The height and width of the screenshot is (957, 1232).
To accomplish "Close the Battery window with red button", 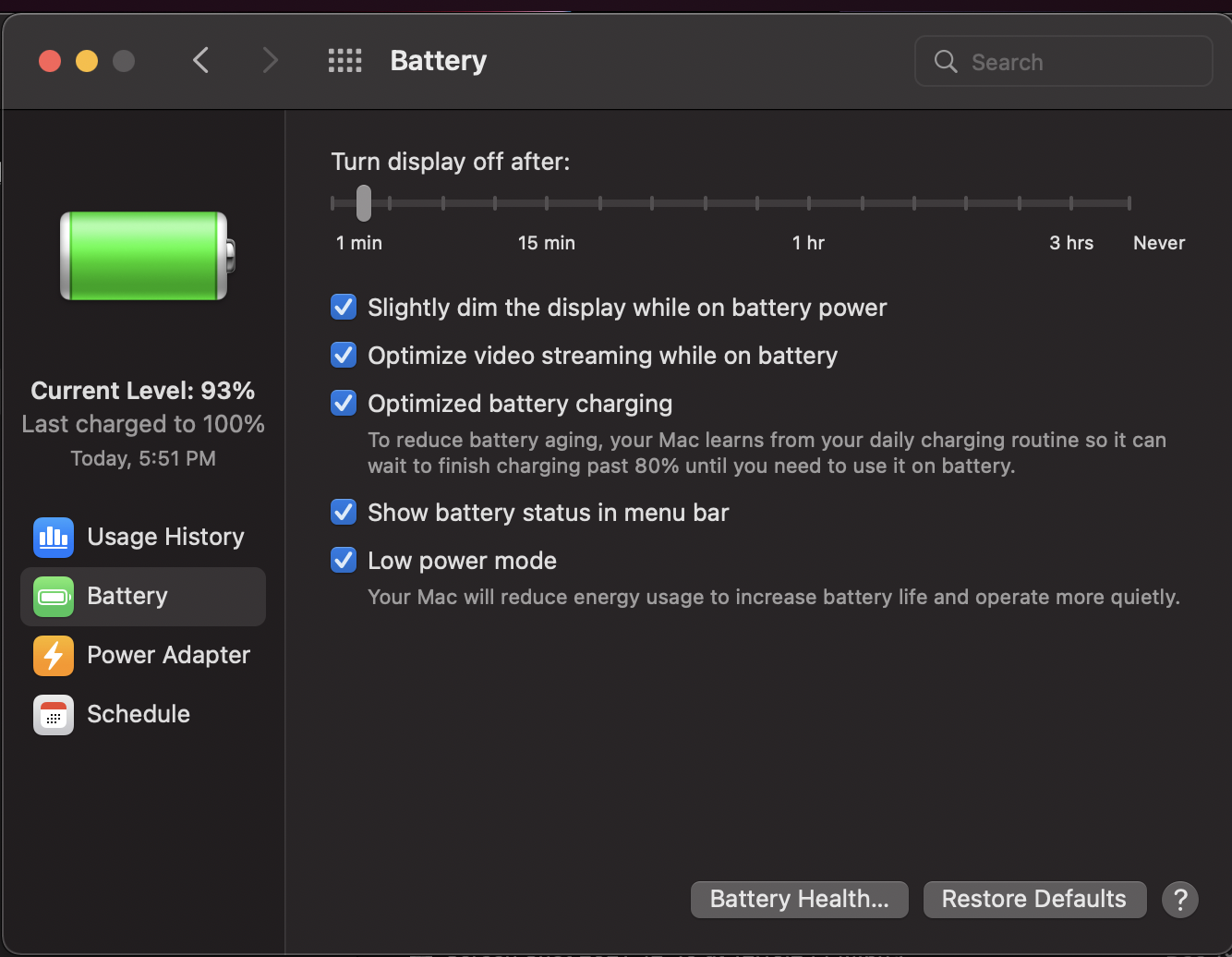I will coord(50,61).
